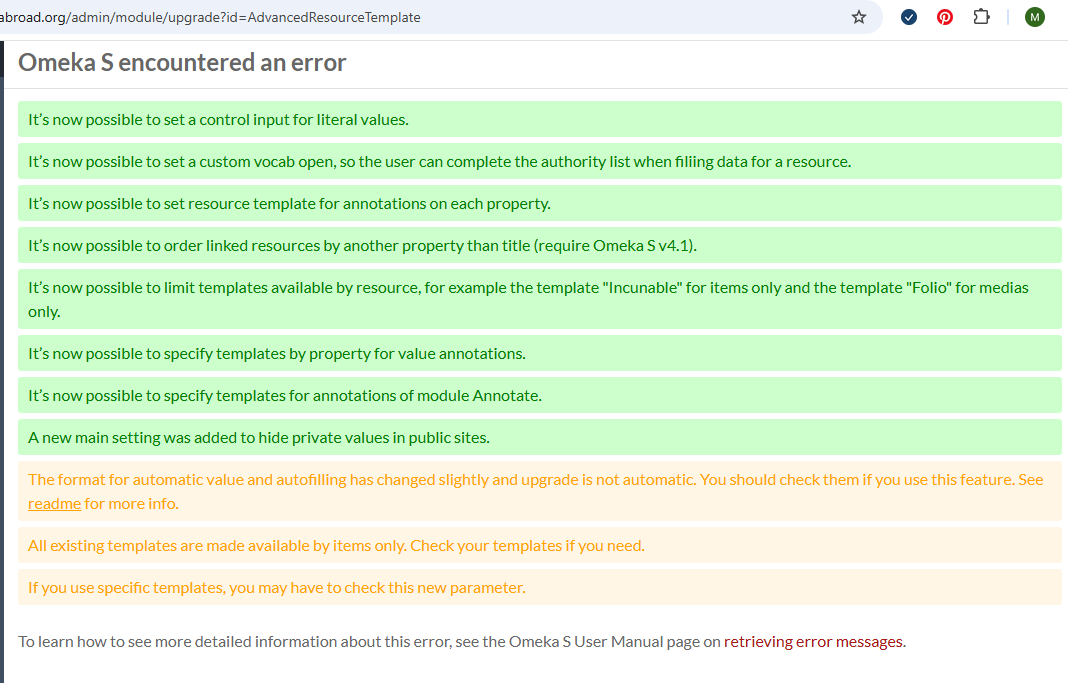Click the message about templates by property for value annotations
Image resolution: width=1068 pixels, height=683 pixels.
pos(539,353)
